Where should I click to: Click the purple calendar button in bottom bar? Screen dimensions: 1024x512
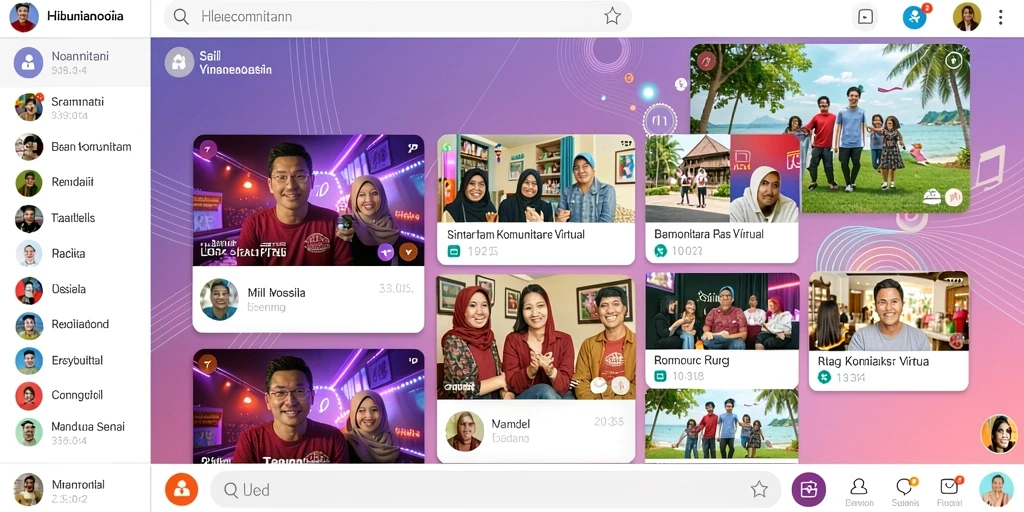pyautogui.click(x=808, y=489)
